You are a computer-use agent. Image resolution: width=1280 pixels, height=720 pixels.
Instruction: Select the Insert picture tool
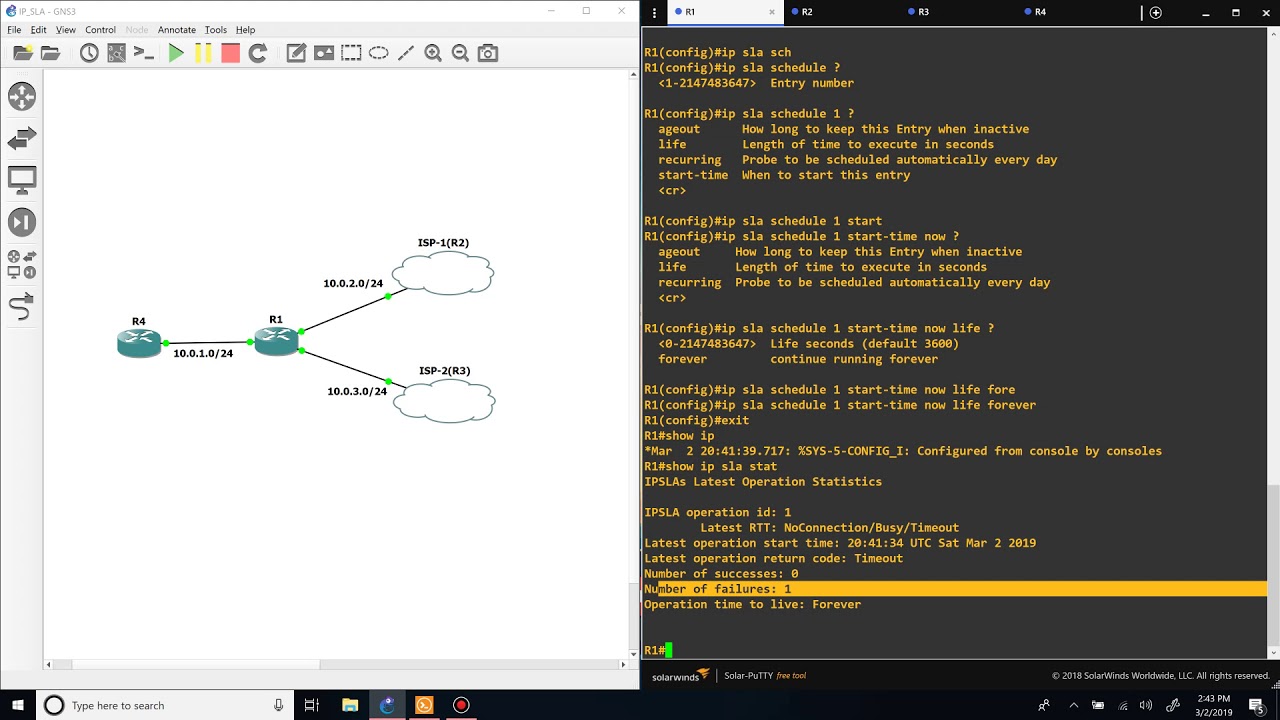324,53
